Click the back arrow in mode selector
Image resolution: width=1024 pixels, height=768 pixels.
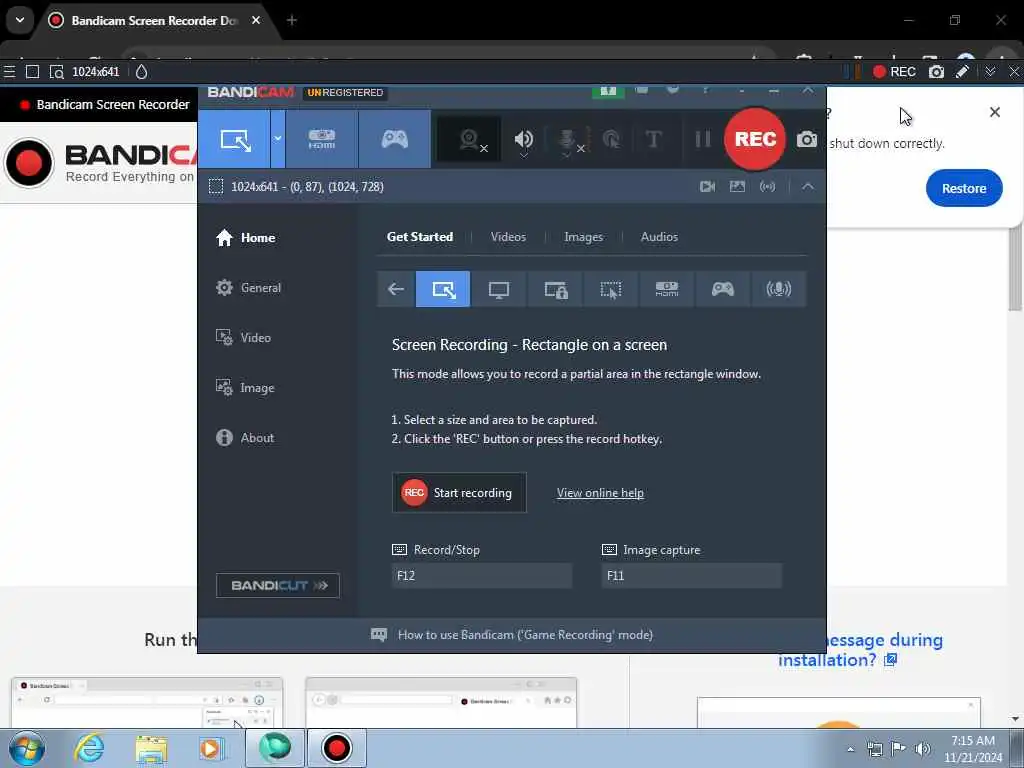[x=396, y=289]
